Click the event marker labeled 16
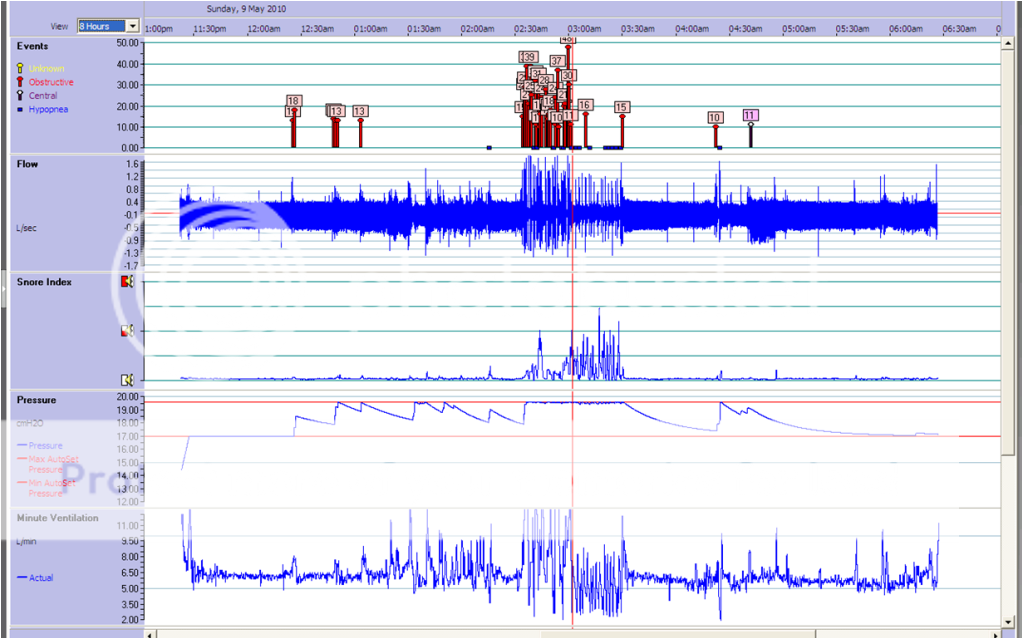 (x=585, y=105)
